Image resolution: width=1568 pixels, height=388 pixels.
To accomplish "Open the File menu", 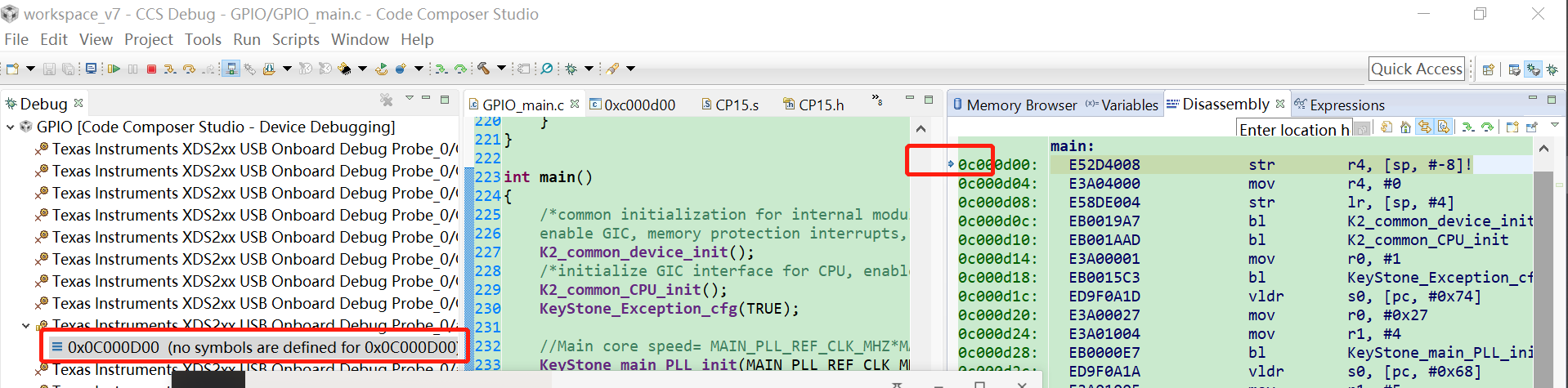I will (x=16, y=39).
